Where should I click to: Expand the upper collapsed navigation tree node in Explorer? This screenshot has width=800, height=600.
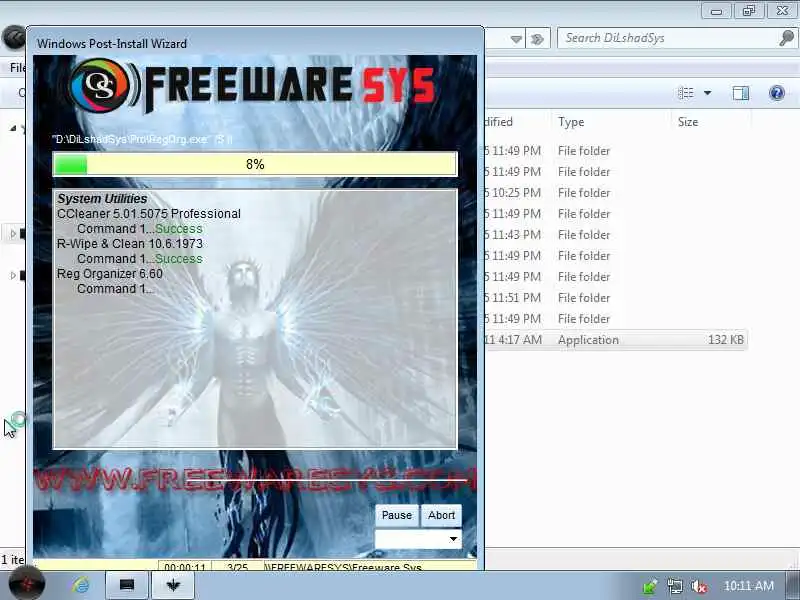[13, 234]
